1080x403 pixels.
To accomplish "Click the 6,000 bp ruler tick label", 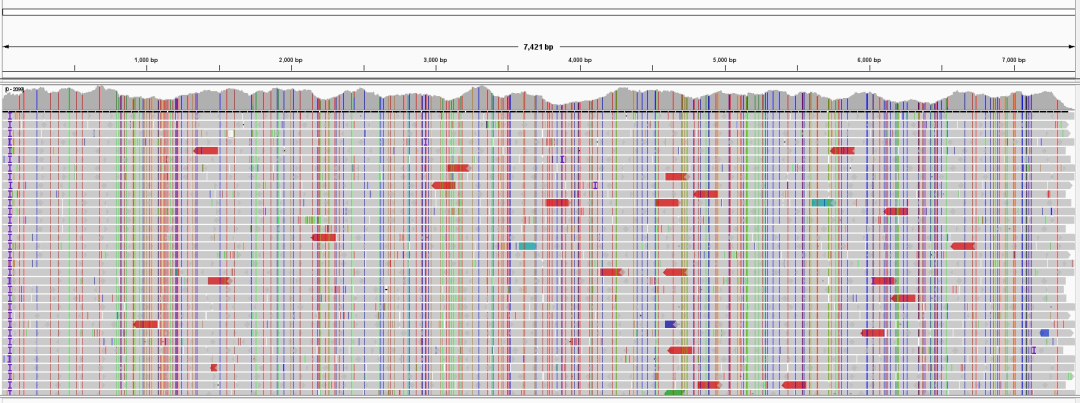I will [x=869, y=61].
